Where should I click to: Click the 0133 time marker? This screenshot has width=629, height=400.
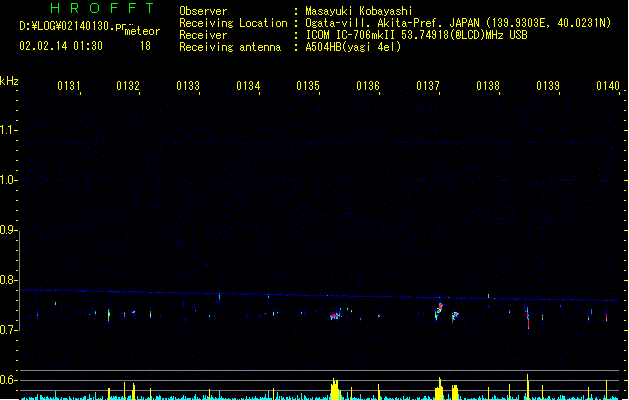tap(188, 86)
